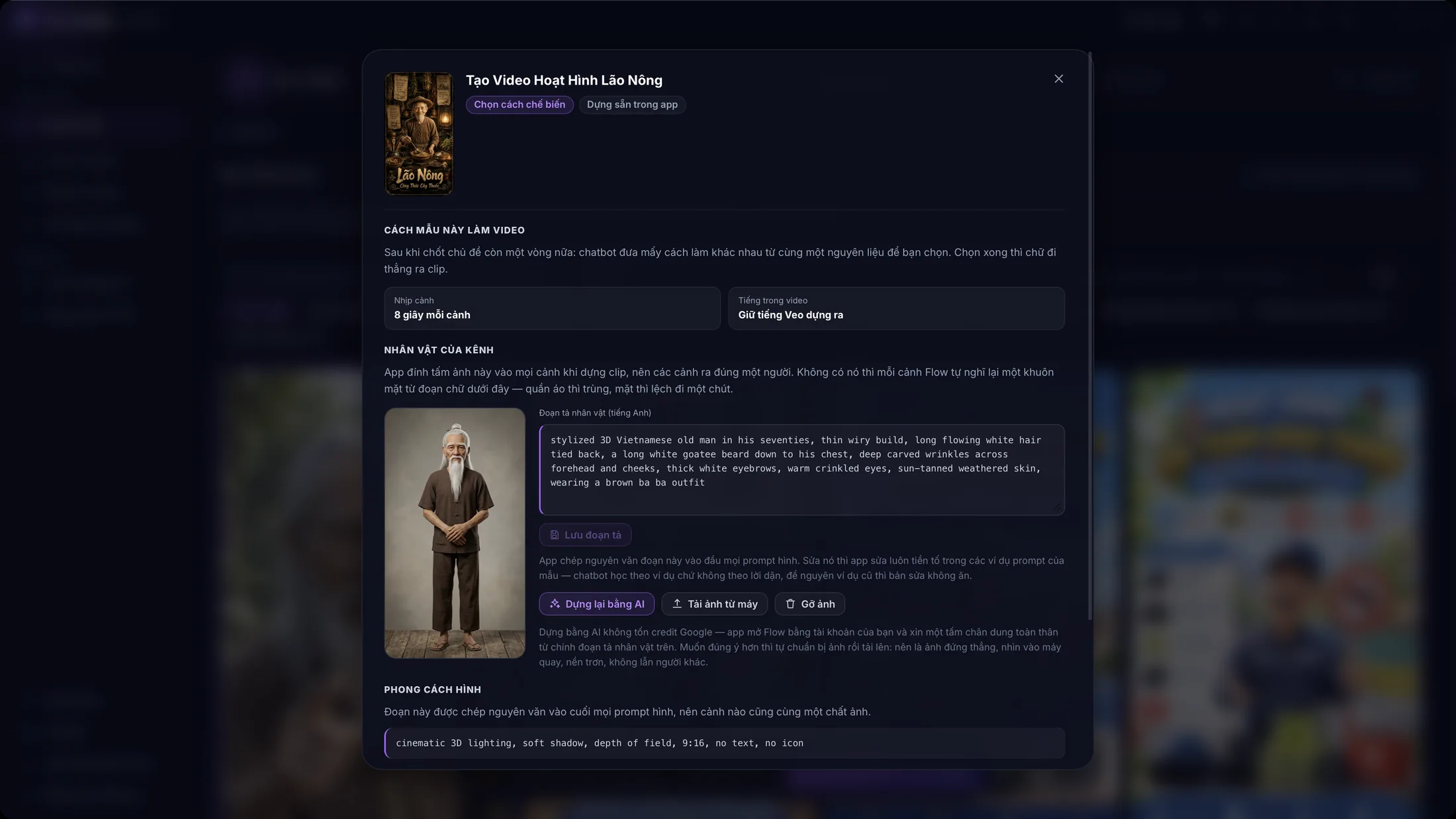Click the cinematic 3D lighting style prompt field

[725, 744]
